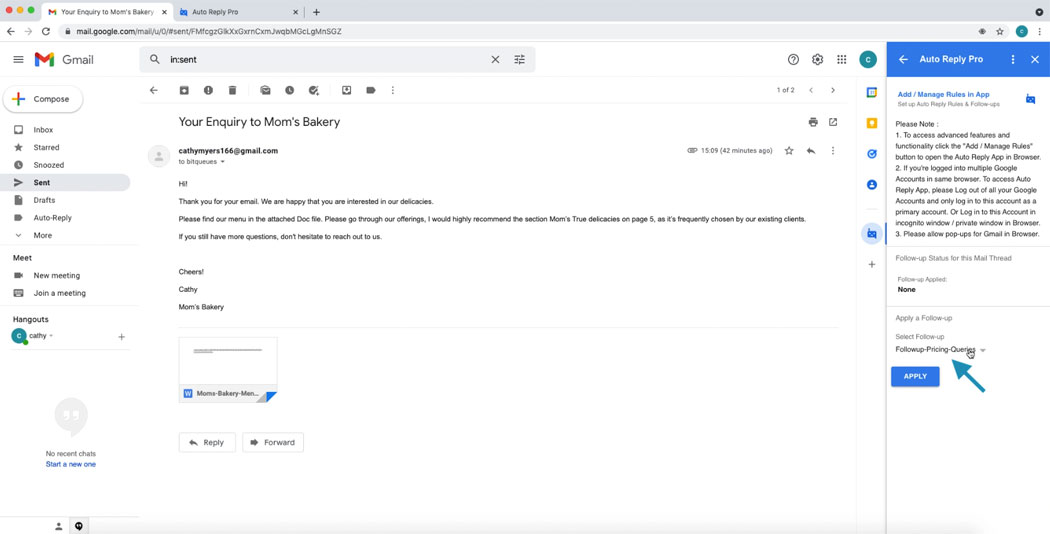Screen dimensions: 1050x534
Task: Delete this email with trash icon
Action: [232, 90]
